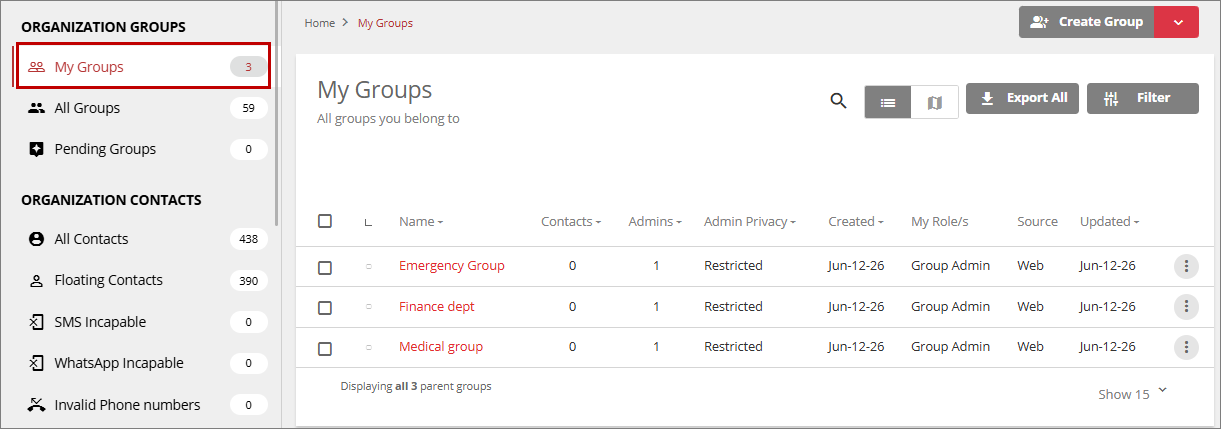Click the Export All button
1221x429 pixels.
(x=1022, y=98)
